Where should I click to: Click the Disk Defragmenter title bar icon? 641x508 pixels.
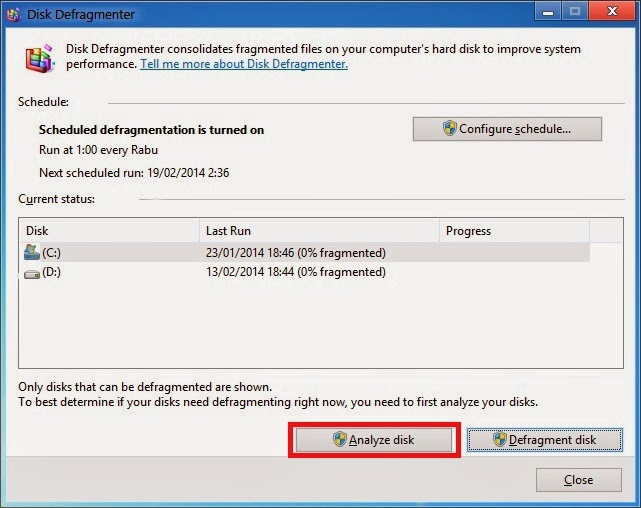coord(13,15)
